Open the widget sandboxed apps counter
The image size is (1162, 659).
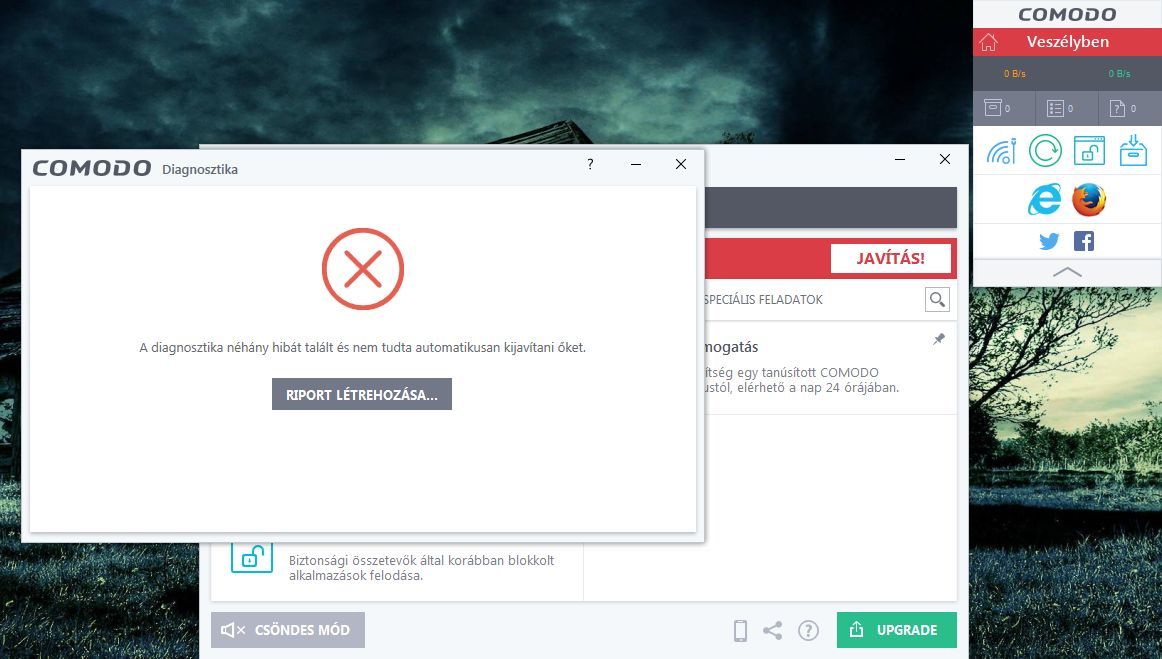(997, 108)
